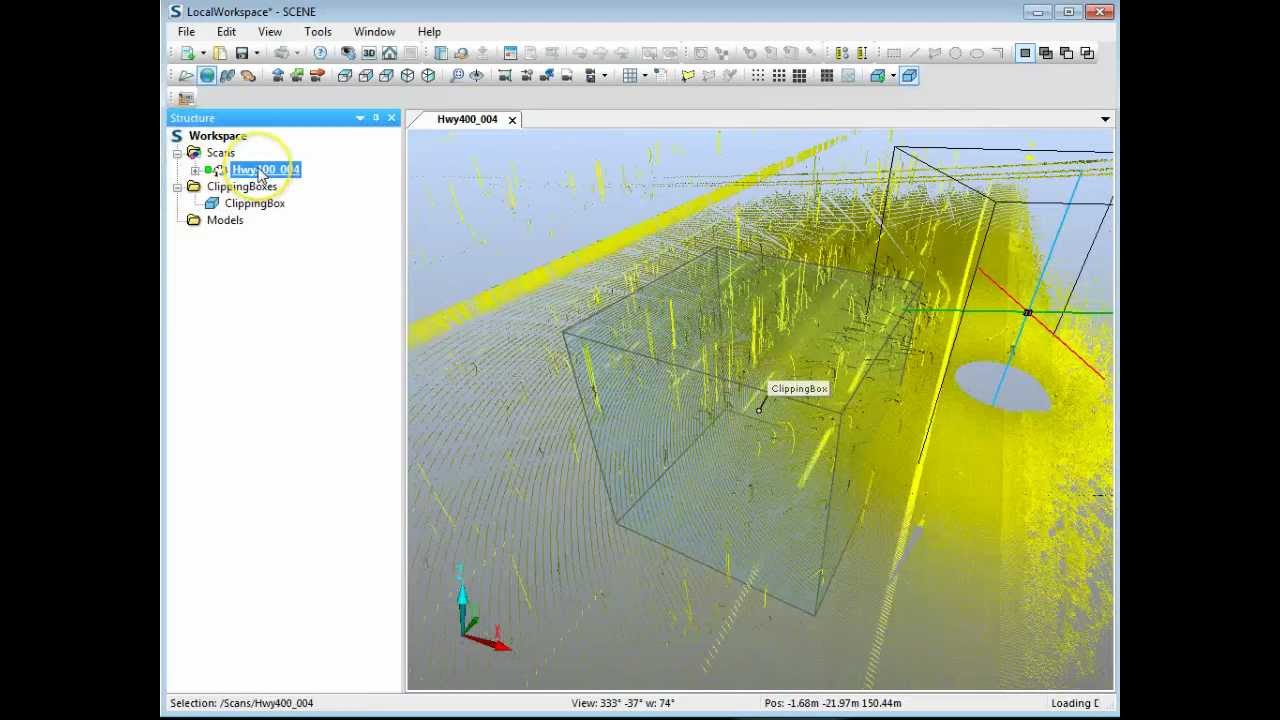Select the Workspace root item

point(217,136)
